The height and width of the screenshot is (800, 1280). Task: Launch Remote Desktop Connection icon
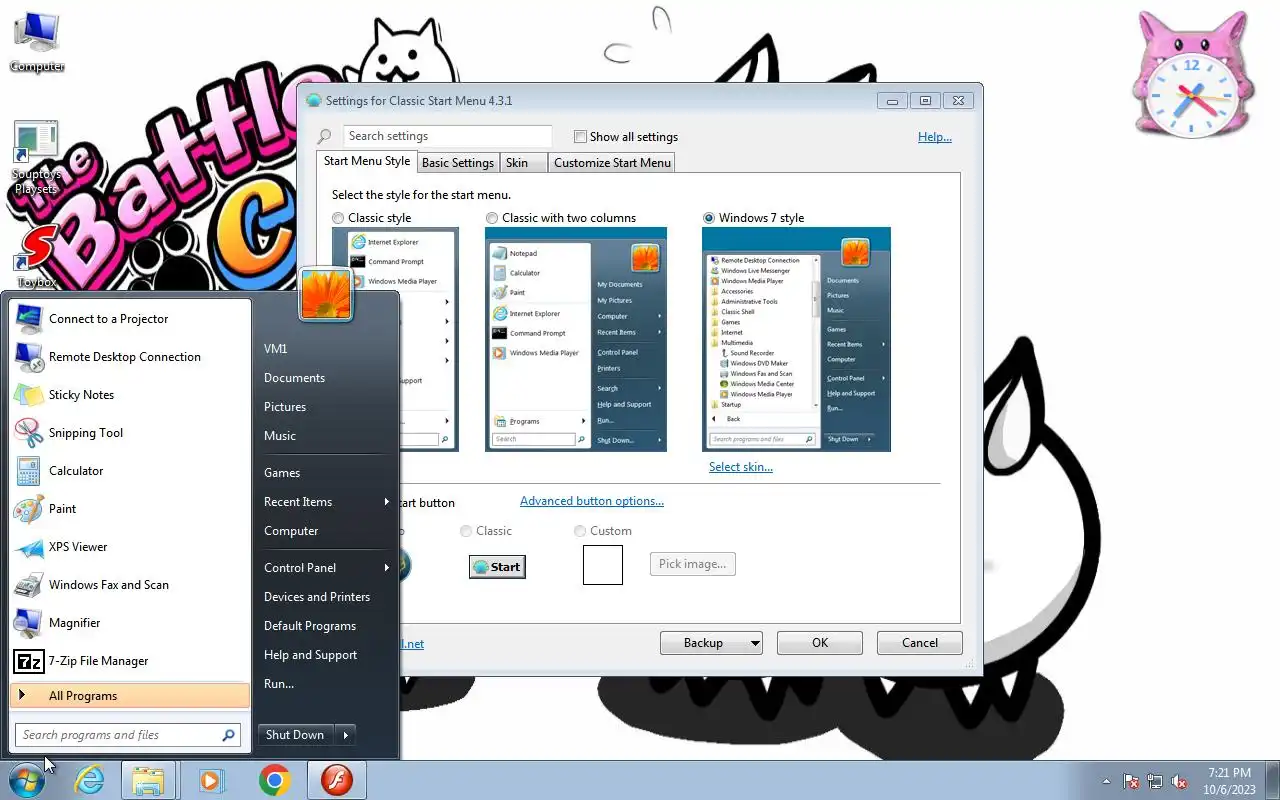point(28,357)
